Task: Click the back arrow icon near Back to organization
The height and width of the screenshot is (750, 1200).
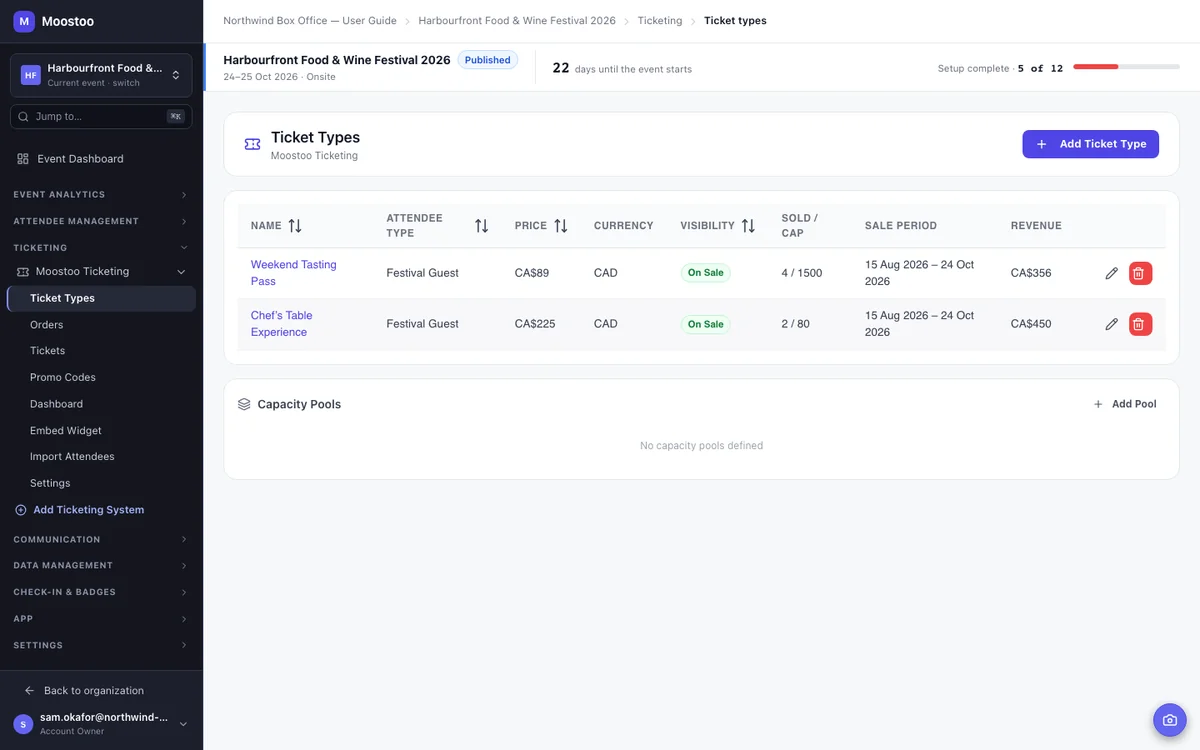Action: tap(29, 691)
